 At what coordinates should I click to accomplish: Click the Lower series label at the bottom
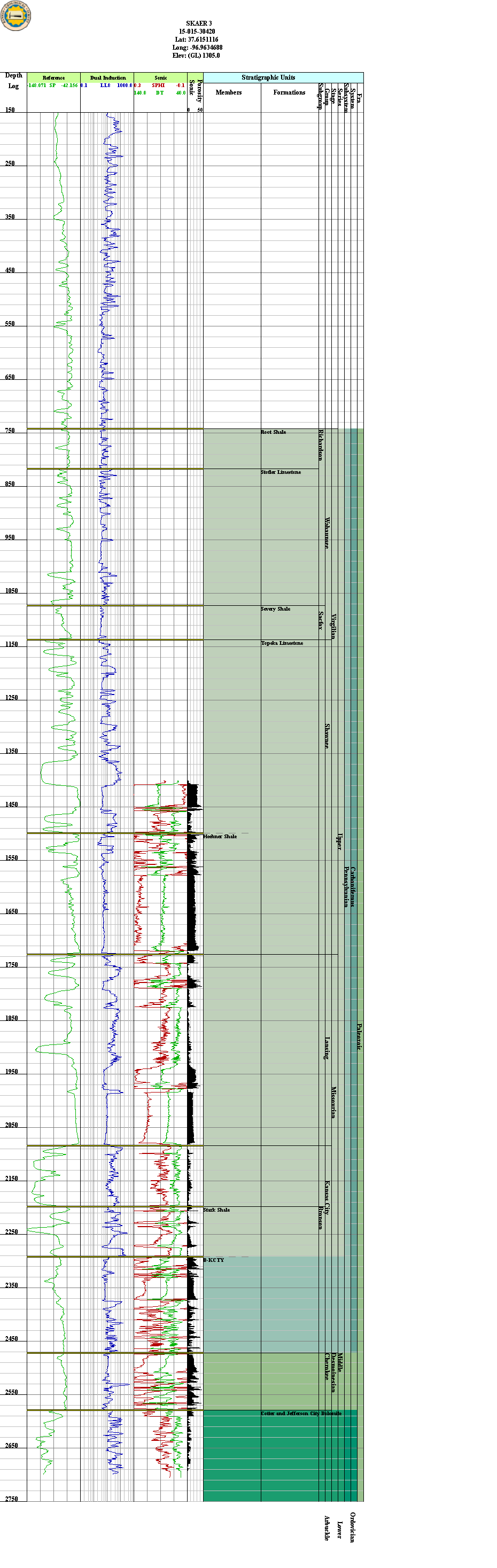340,1530
